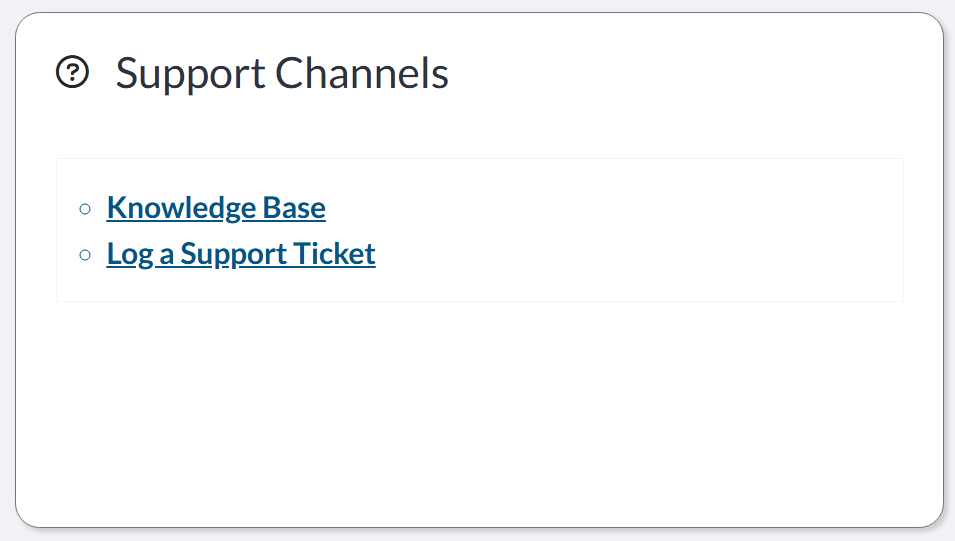Viewport: 955px width, 541px height.
Task: Start logging a new support ticket
Action: [241, 254]
